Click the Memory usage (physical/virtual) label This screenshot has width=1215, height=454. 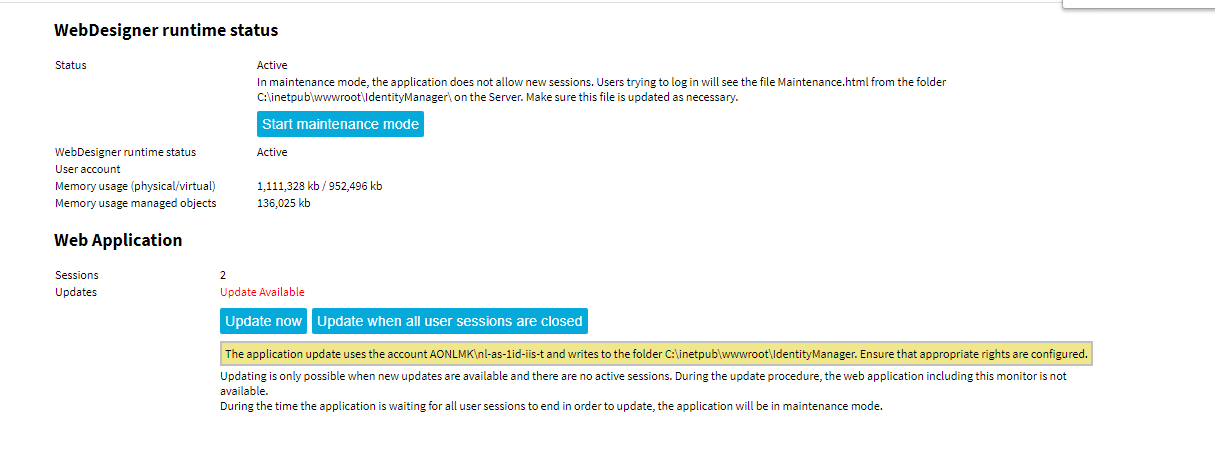[135, 186]
